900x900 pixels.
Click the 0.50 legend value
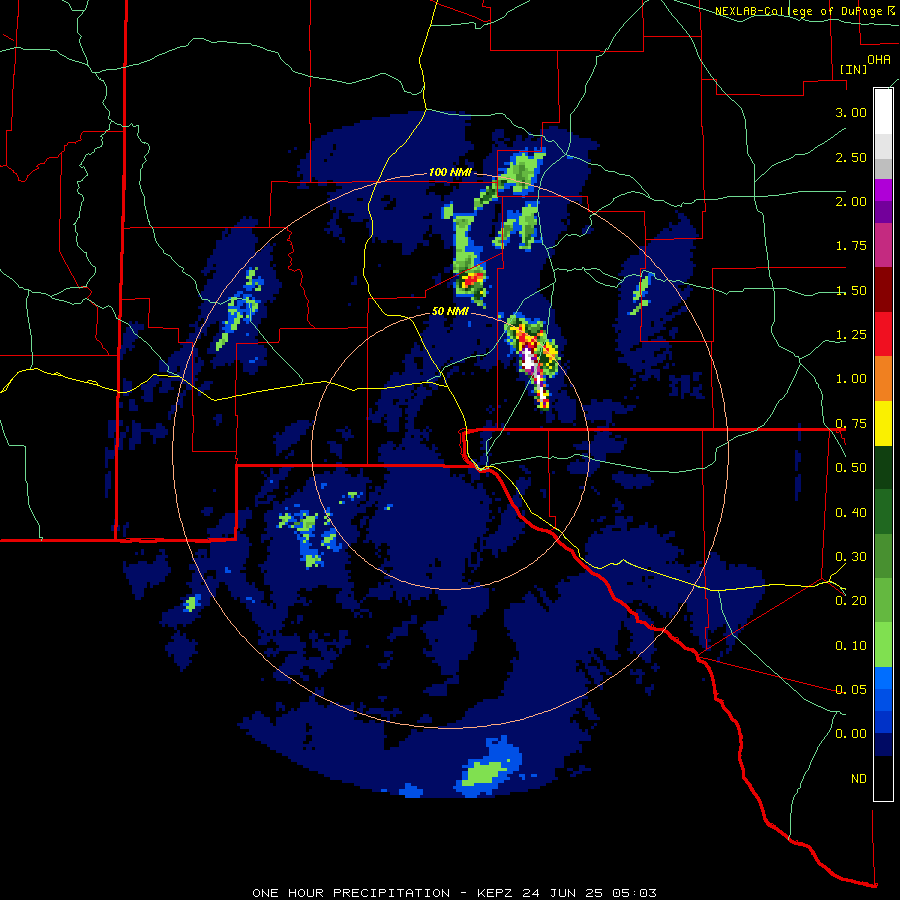click(851, 468)
